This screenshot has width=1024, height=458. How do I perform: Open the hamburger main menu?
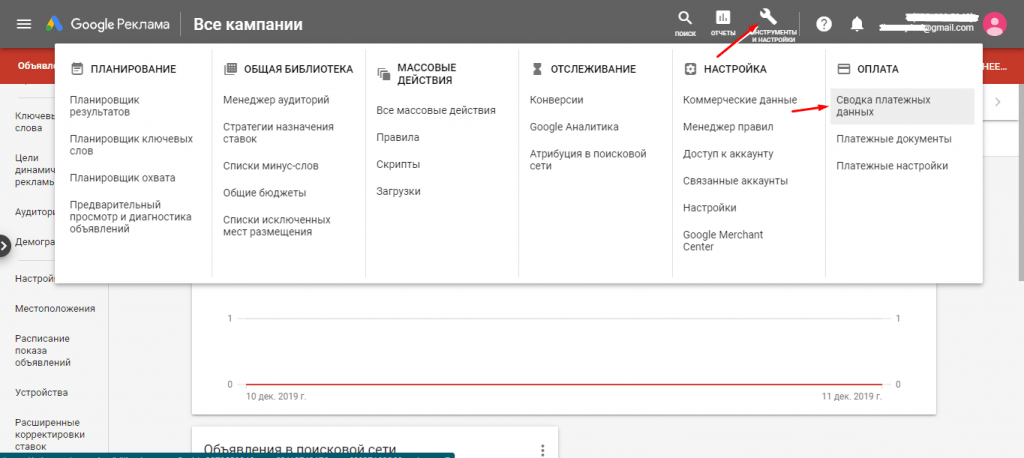click(x=24, y=25)
